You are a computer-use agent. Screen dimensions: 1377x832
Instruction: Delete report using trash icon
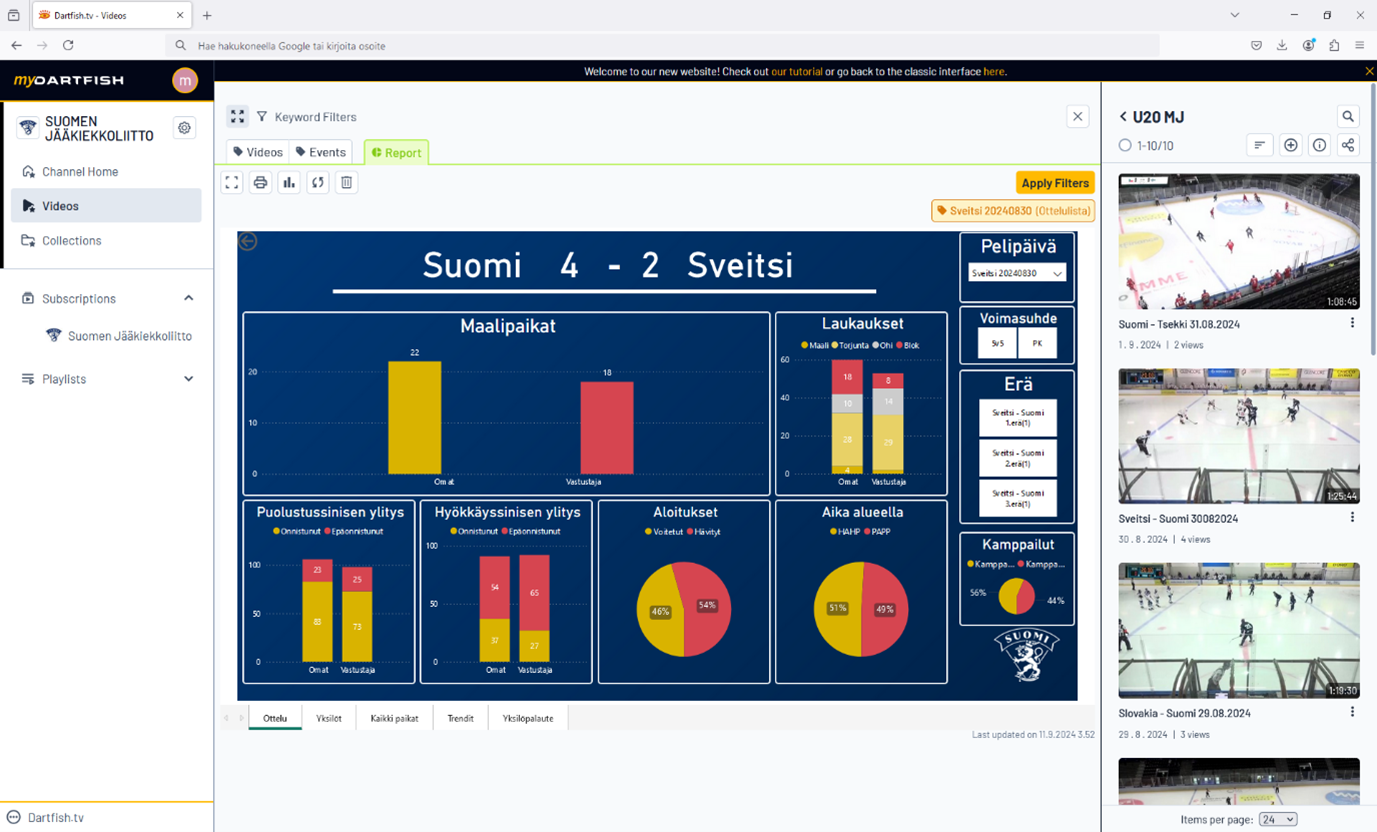click(x=346, y=182)
